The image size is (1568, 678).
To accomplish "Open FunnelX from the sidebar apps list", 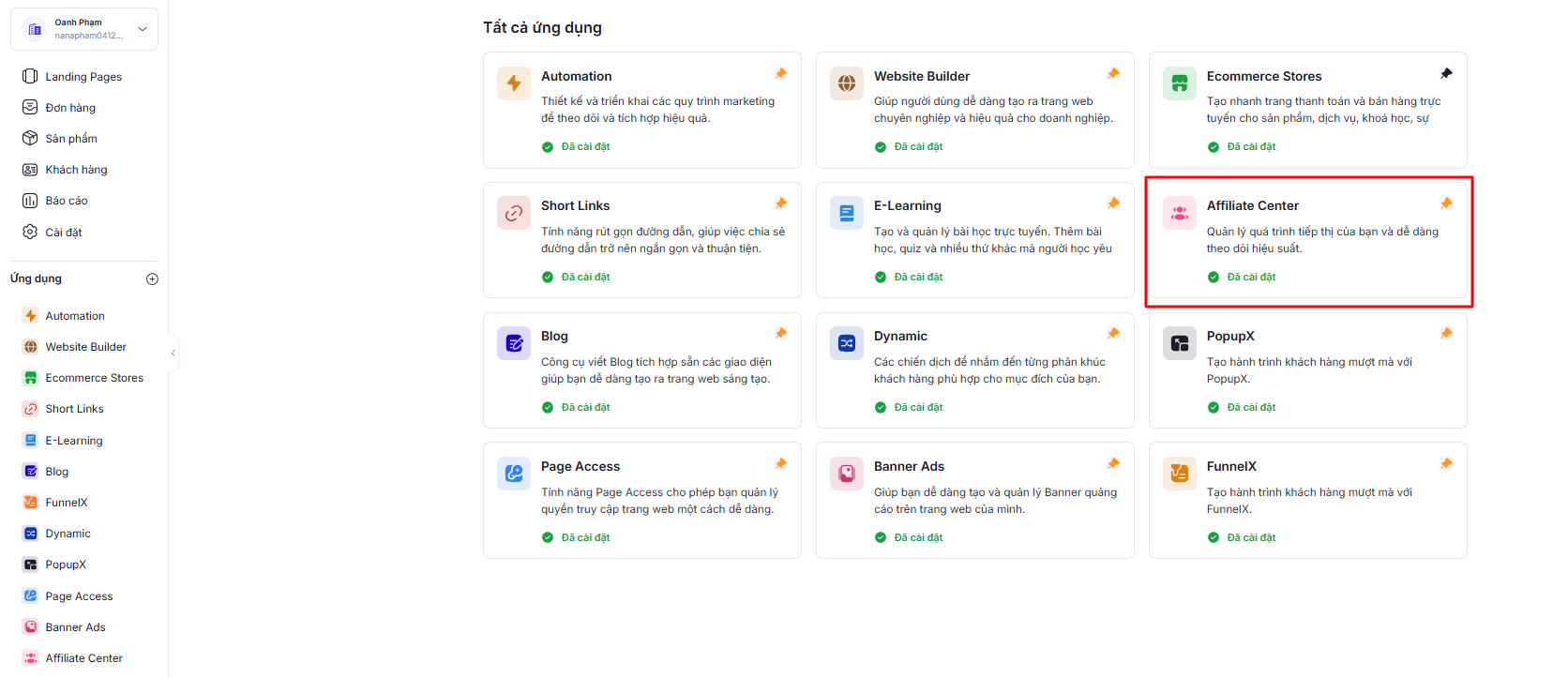I will [x=66, y=503].
